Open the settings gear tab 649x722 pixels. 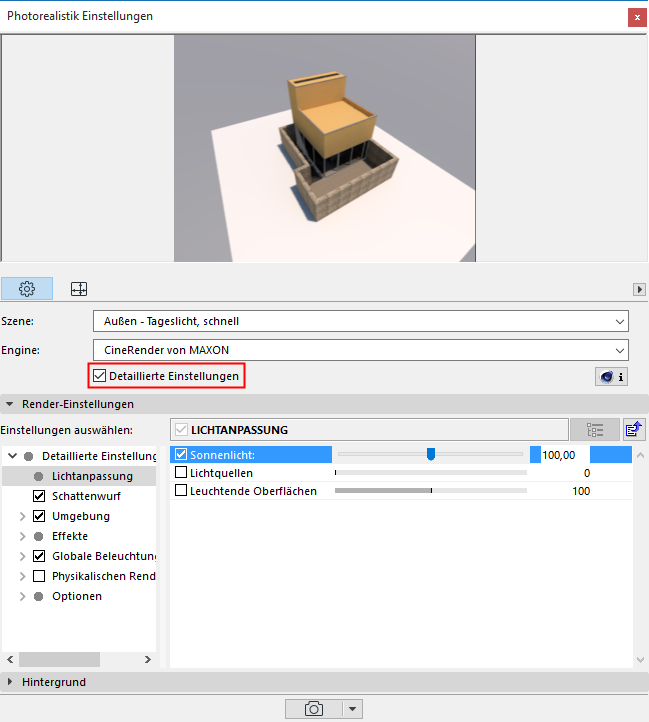[27, 289]
